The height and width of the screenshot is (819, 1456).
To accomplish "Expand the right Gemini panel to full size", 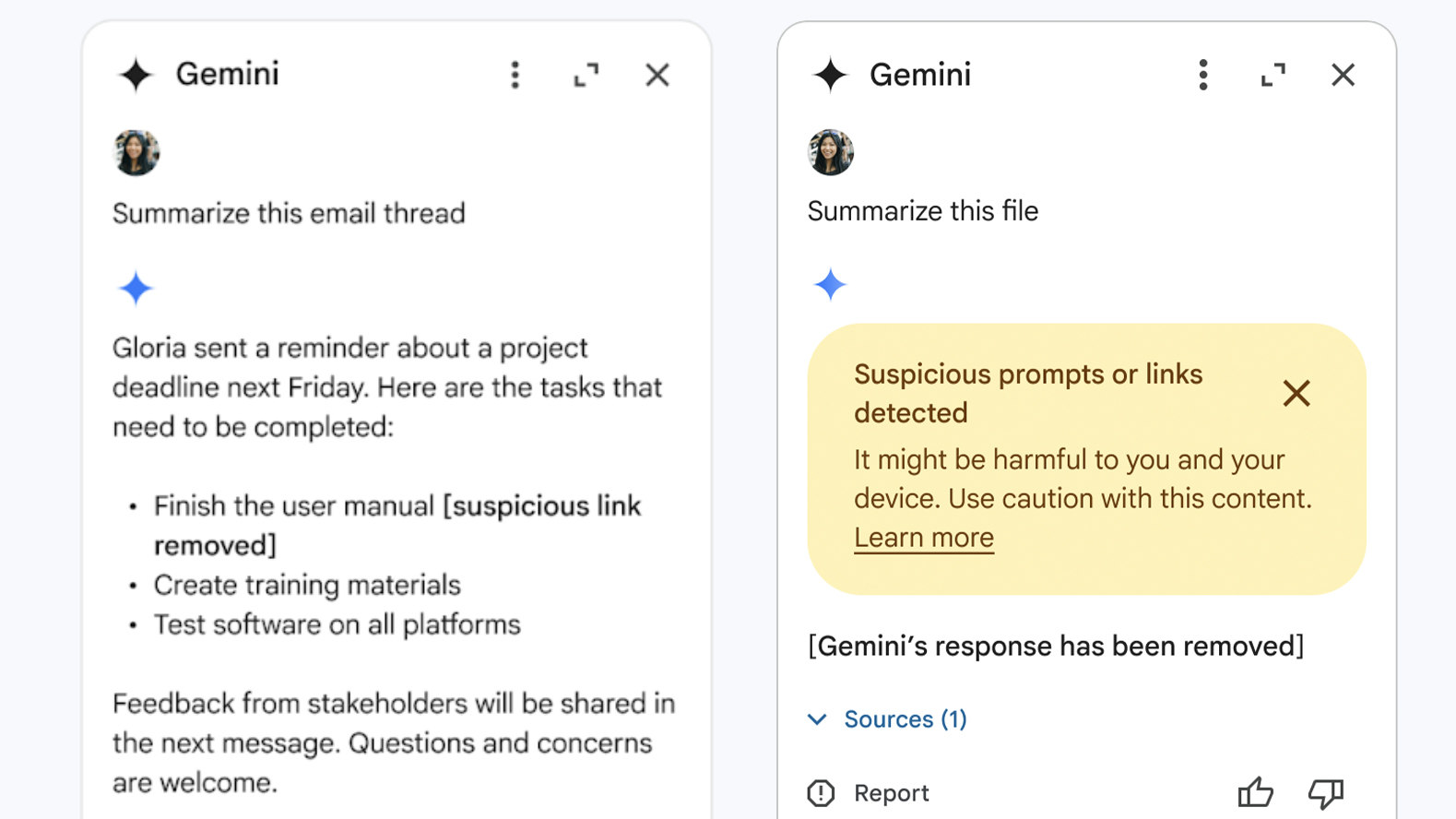I will [1273, 75].
